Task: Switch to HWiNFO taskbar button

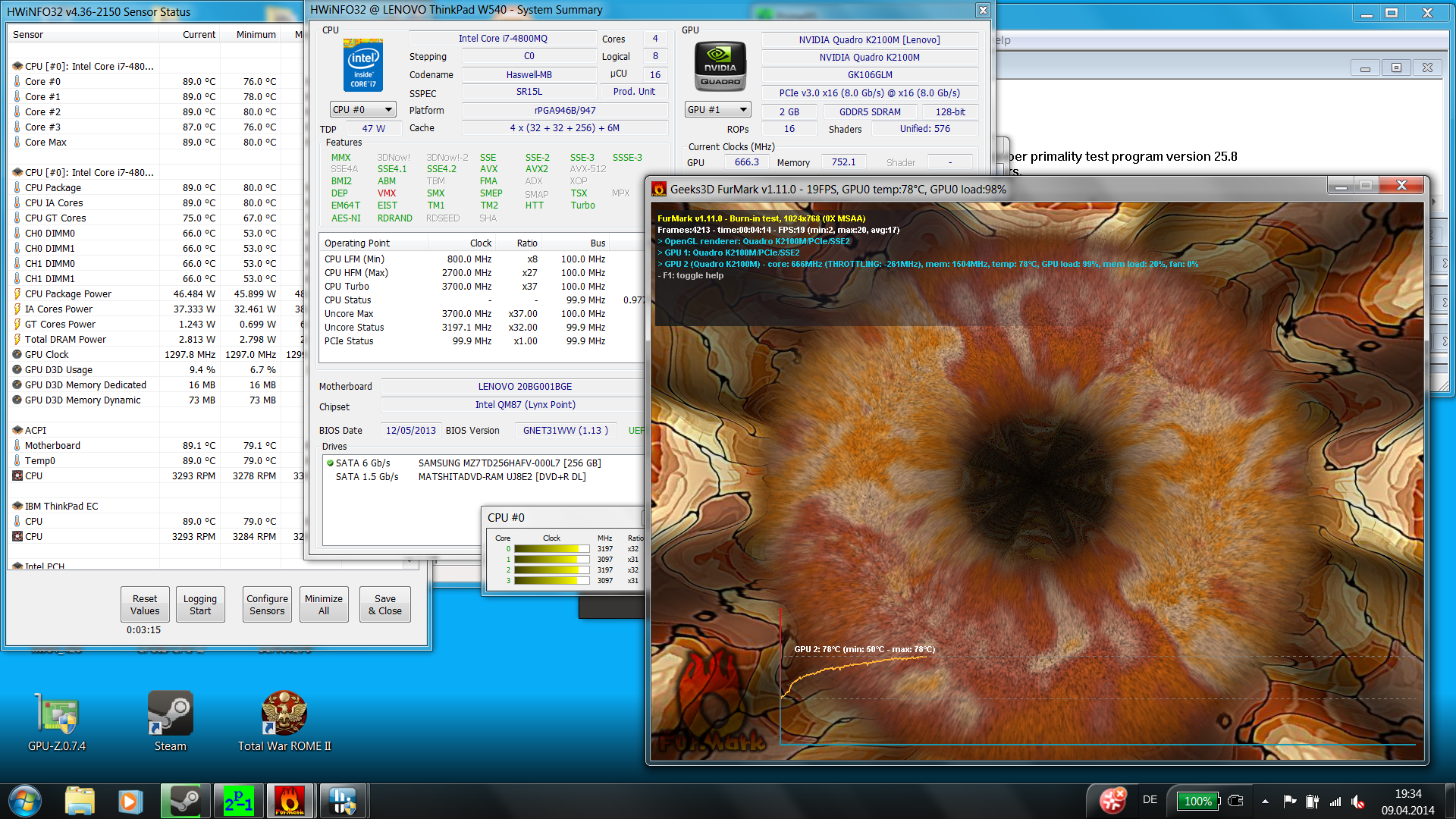Action: pos(343,801)
